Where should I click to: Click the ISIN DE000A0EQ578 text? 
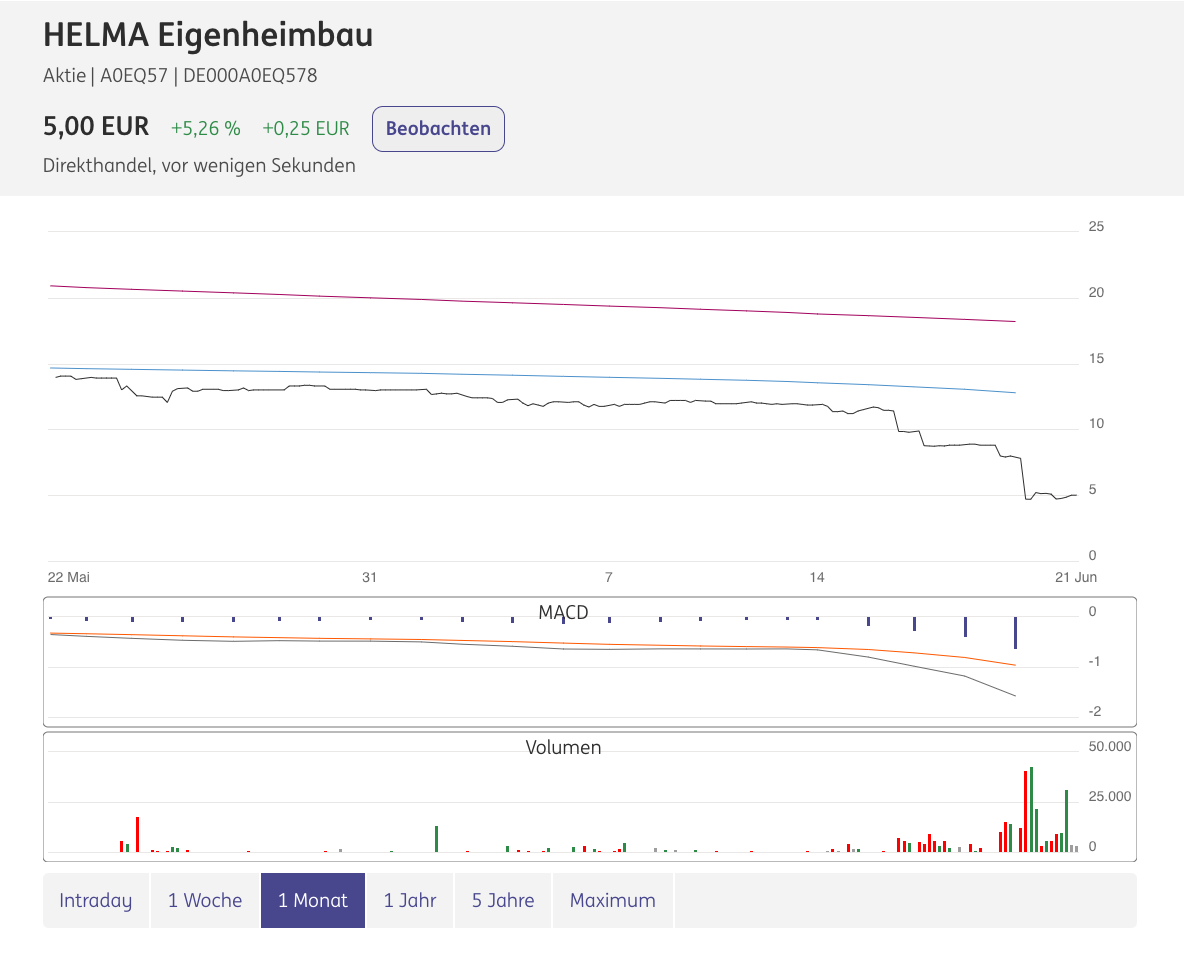pos(250,75)
